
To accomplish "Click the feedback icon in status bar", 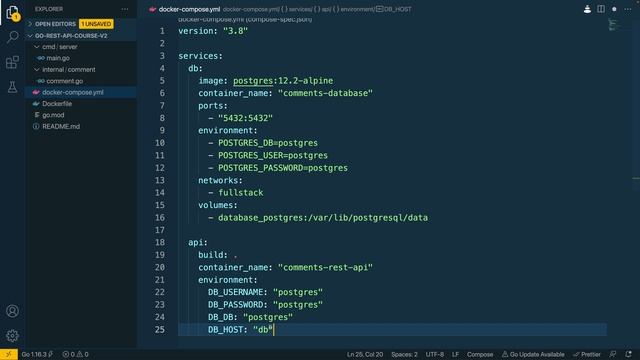I will click(613, 354).
